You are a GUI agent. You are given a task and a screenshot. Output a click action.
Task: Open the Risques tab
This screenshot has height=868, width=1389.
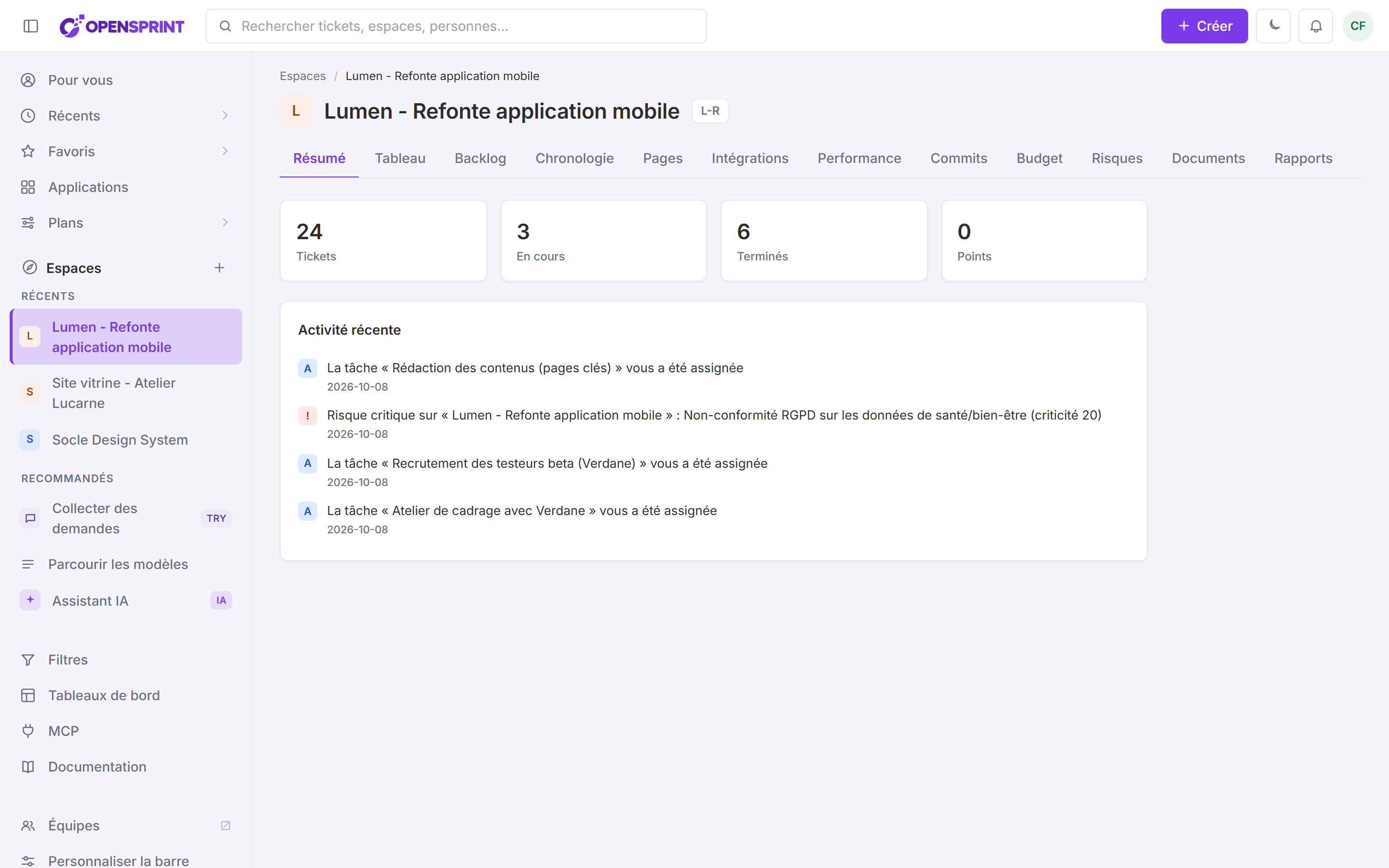click(x=1117, y=158)
